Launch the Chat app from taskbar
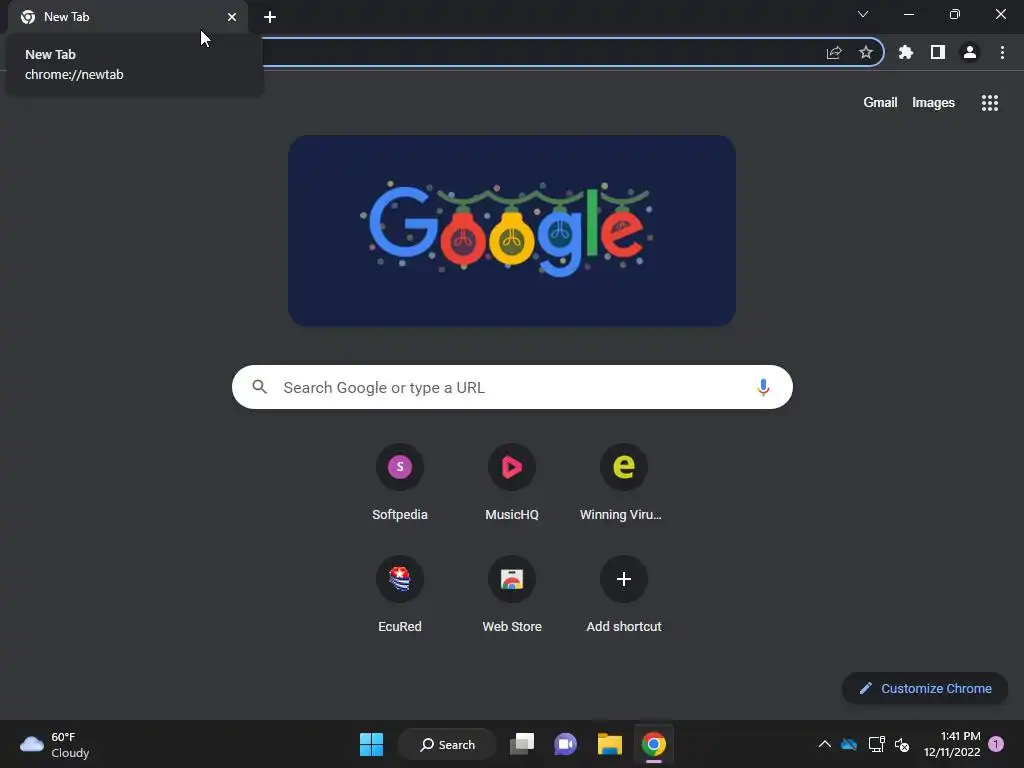Screen dimensions: 1024x768 click(x=566, y=744)
